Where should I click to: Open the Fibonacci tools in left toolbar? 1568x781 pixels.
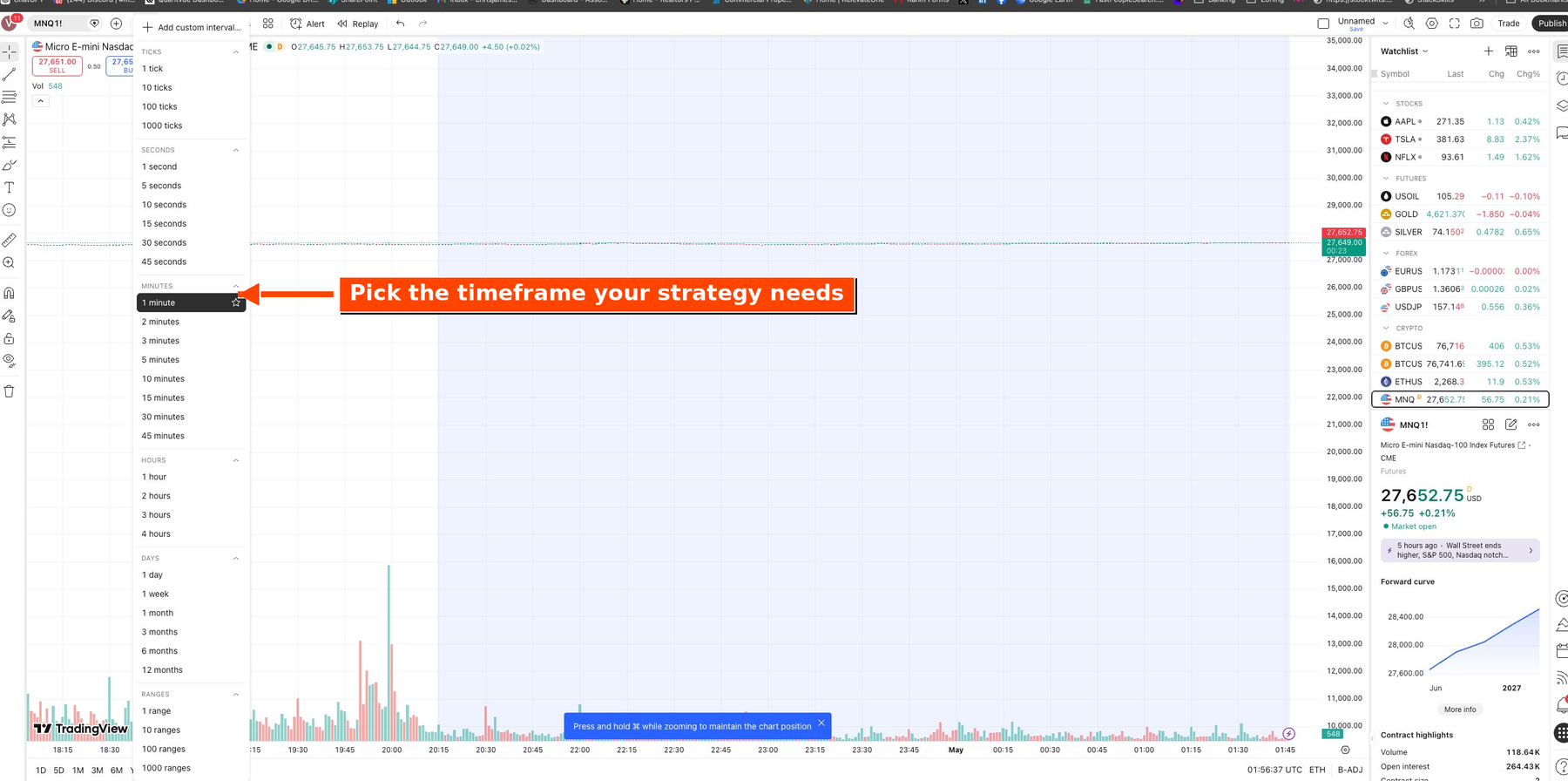pyautogui.click(x=10, y=97)
